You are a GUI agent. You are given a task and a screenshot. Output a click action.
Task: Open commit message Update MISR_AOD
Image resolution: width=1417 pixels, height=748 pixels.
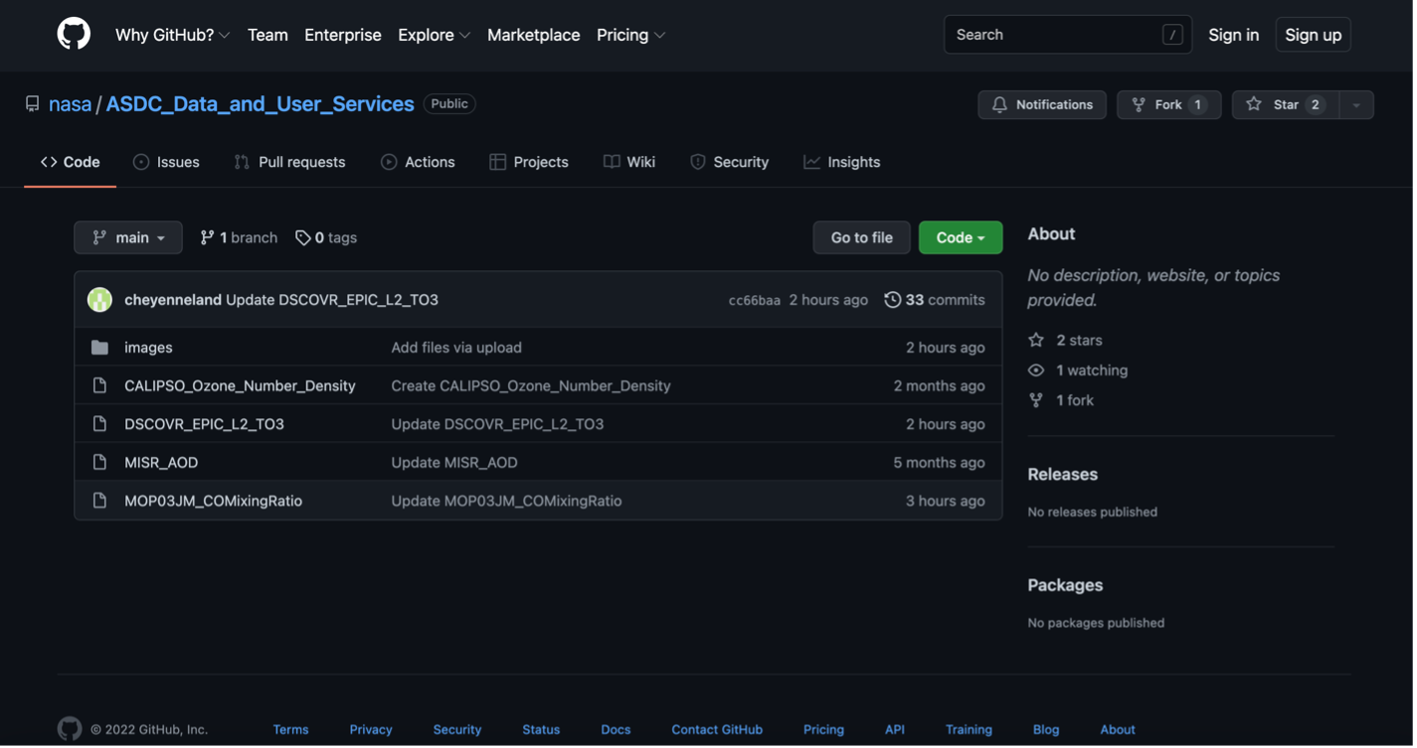coord(454,462)
